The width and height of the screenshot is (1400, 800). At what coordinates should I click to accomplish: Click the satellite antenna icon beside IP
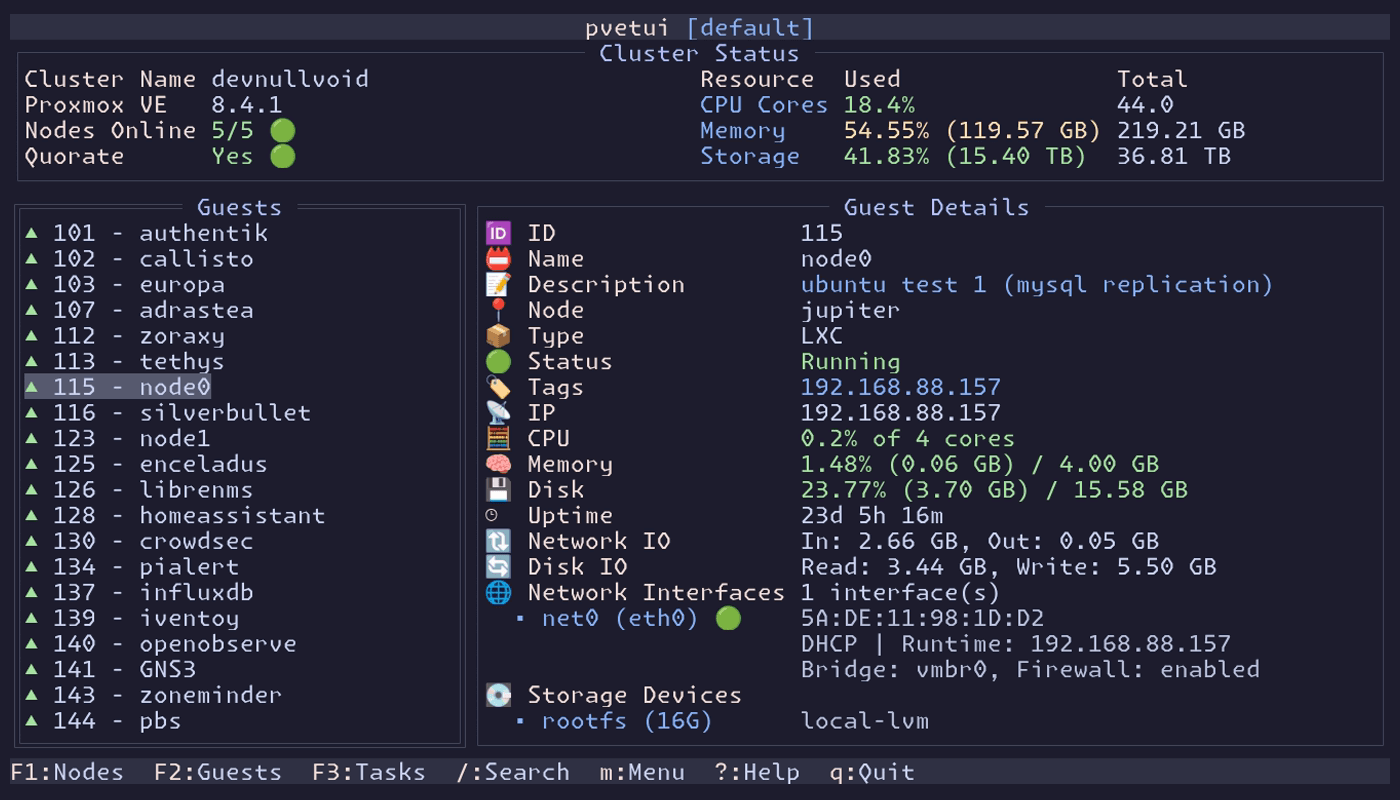[x=498, y=413]
